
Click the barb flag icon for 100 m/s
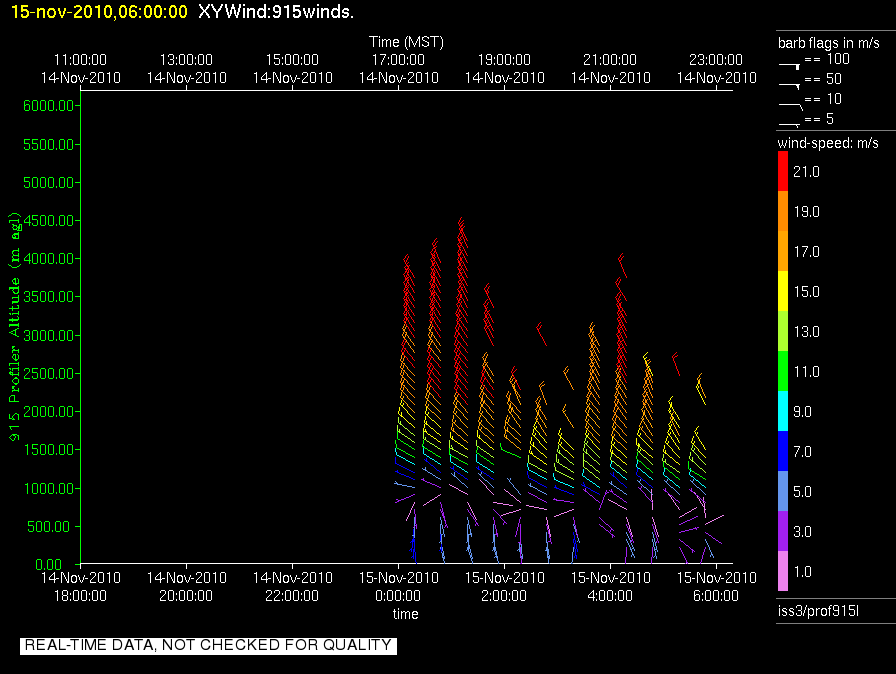pos(789,66)
